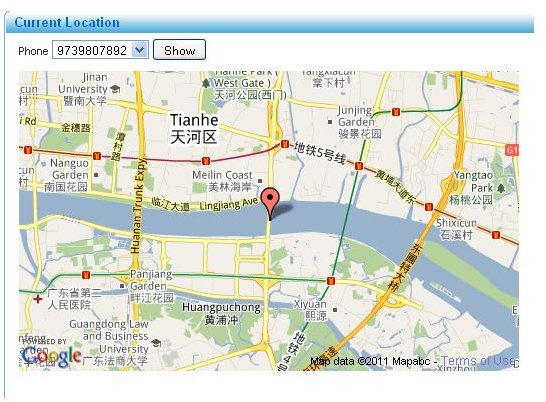546x402 pixels.
Task: Select the 9739807892 phone combo box
Action: point(100,50)
